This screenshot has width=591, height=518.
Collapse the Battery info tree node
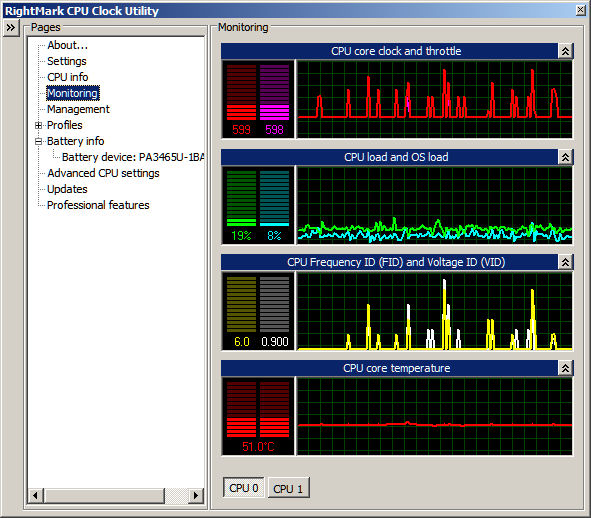point(38,141)
